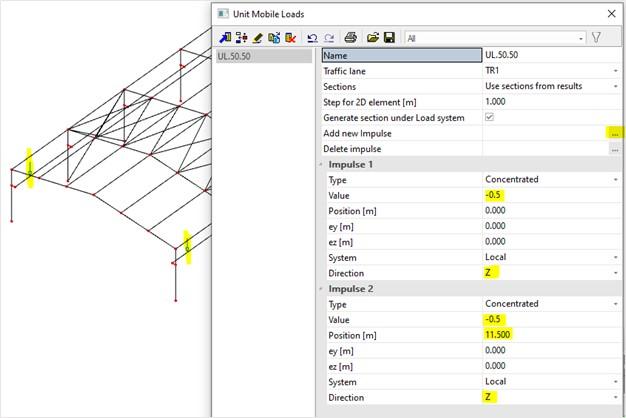Click the Redo arrow icon
This screenshot has width=626, height=418.
click(328, 38)
